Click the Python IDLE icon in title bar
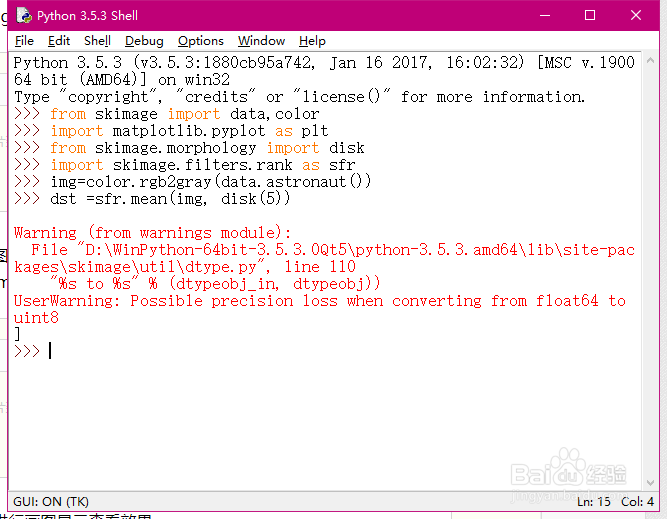This screenshot has height=519, width=667. coord(24,16)
